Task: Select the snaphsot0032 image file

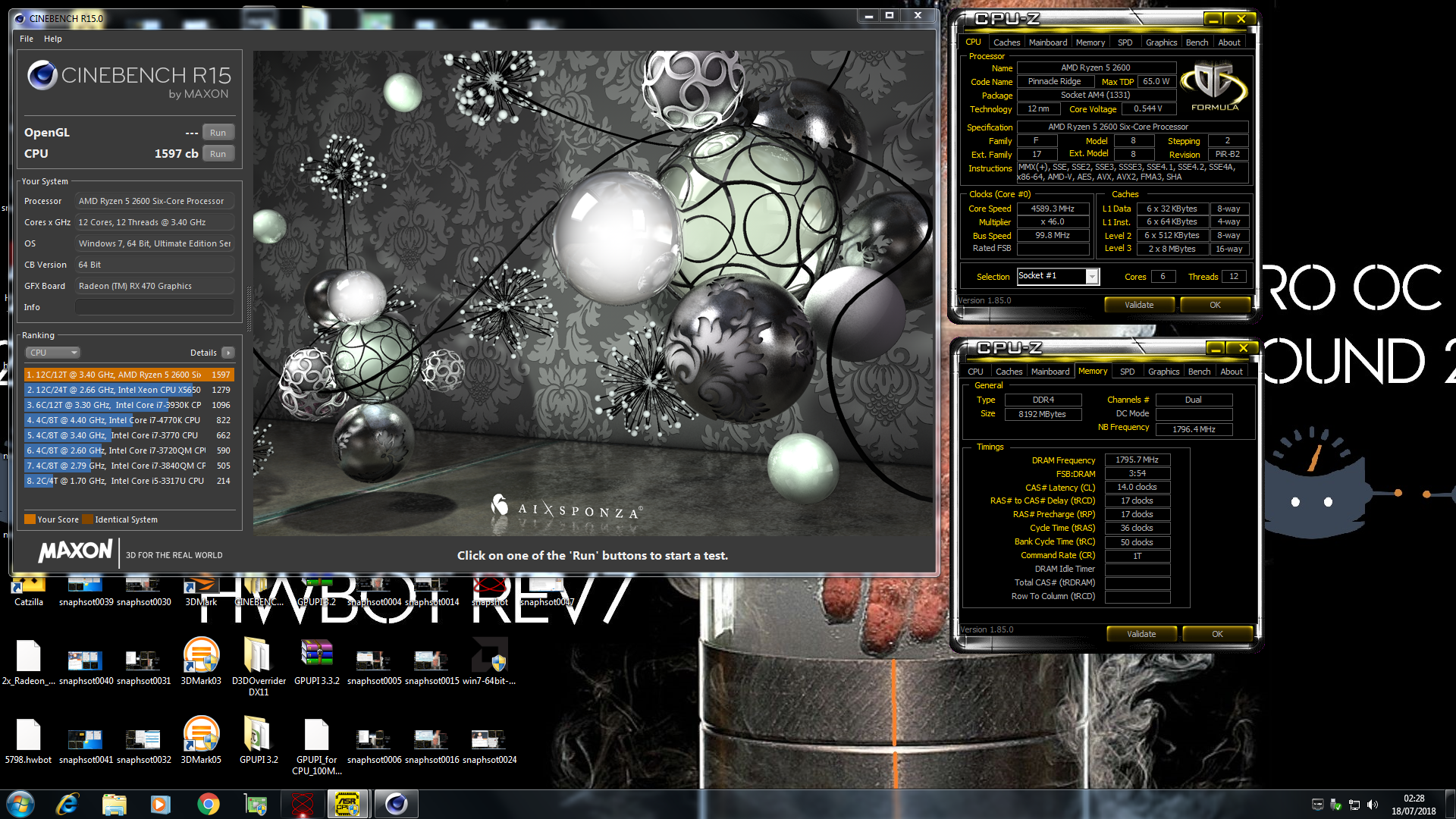Action: coord(143,746)
